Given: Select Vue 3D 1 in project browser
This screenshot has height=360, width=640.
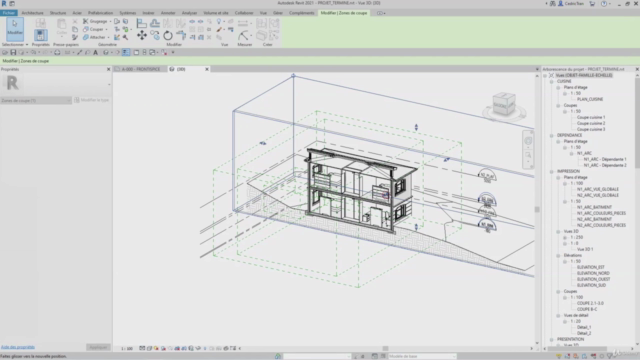Looking at the screenshot, I should point(585,249).
